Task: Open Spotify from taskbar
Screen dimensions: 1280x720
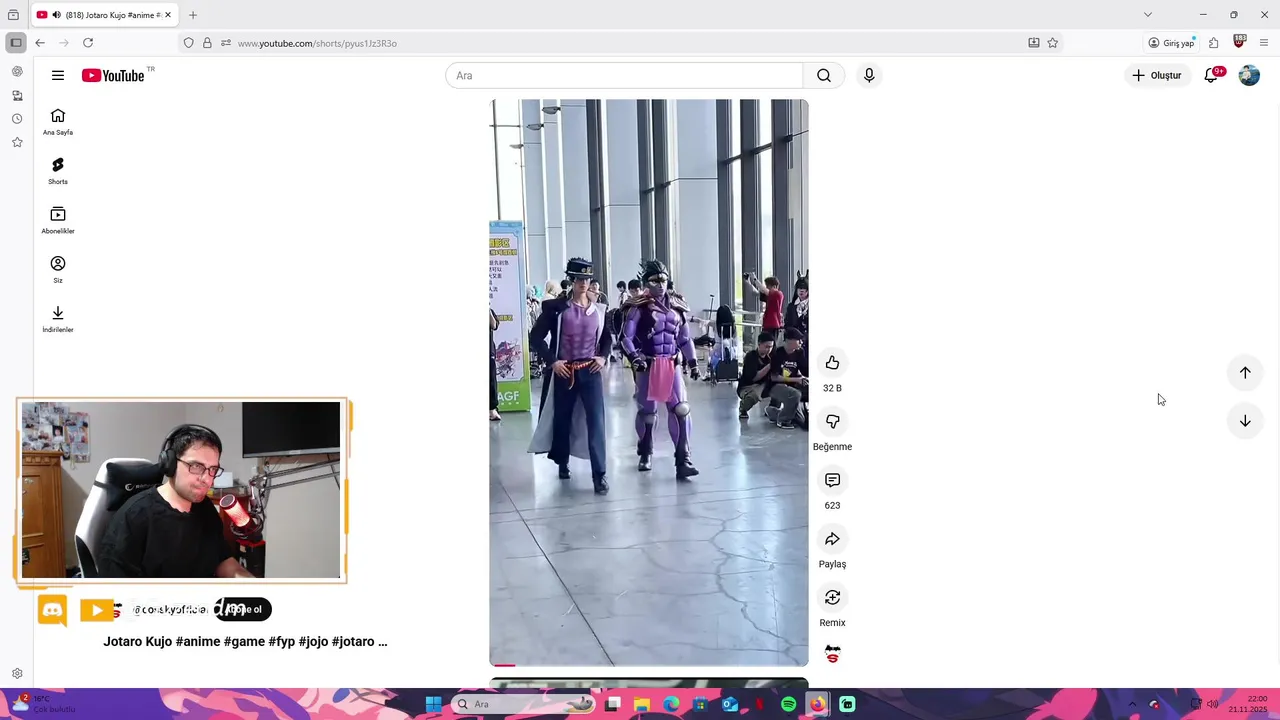Action: pos(788,704)
